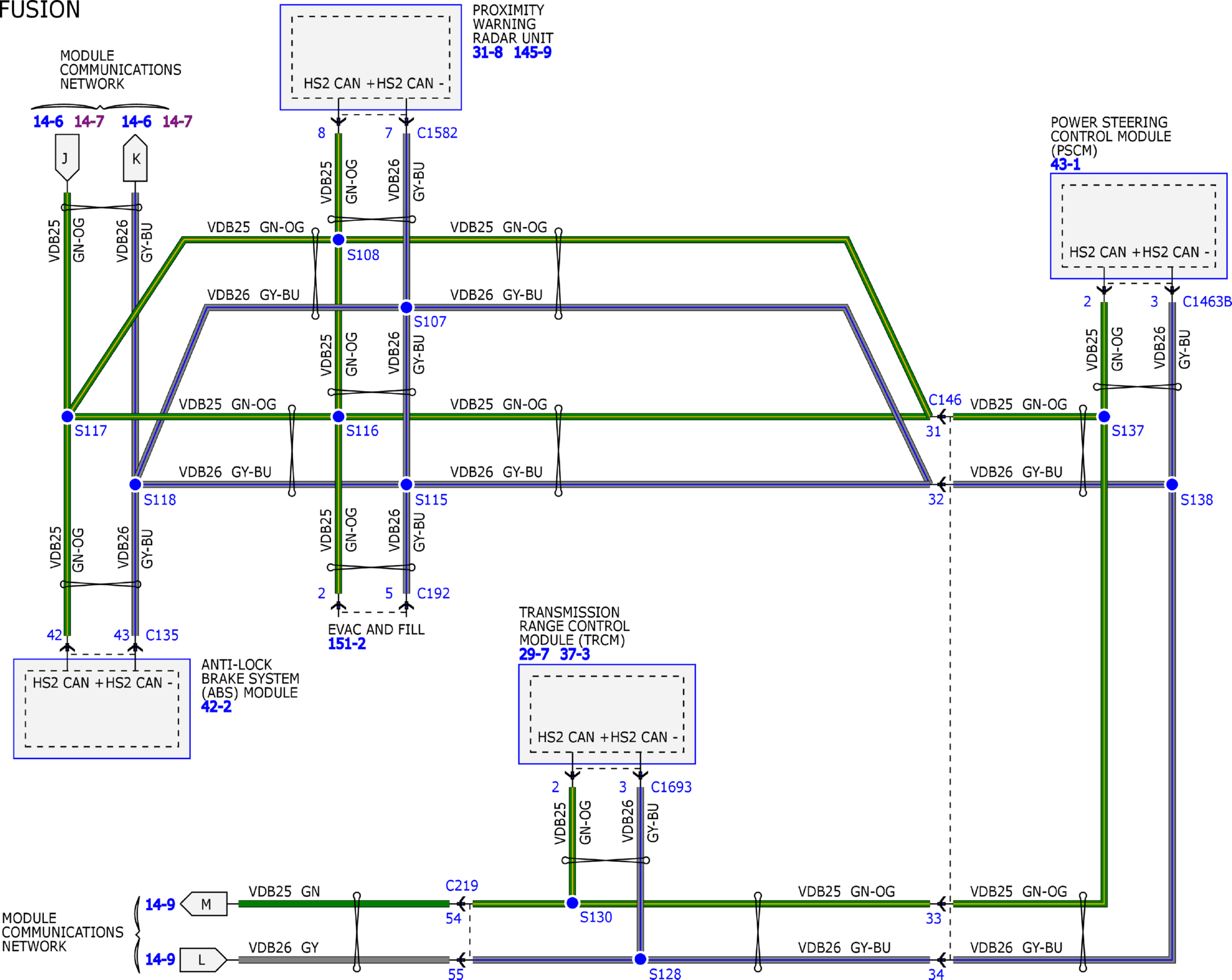Click the splice dot at S138

1172,484
